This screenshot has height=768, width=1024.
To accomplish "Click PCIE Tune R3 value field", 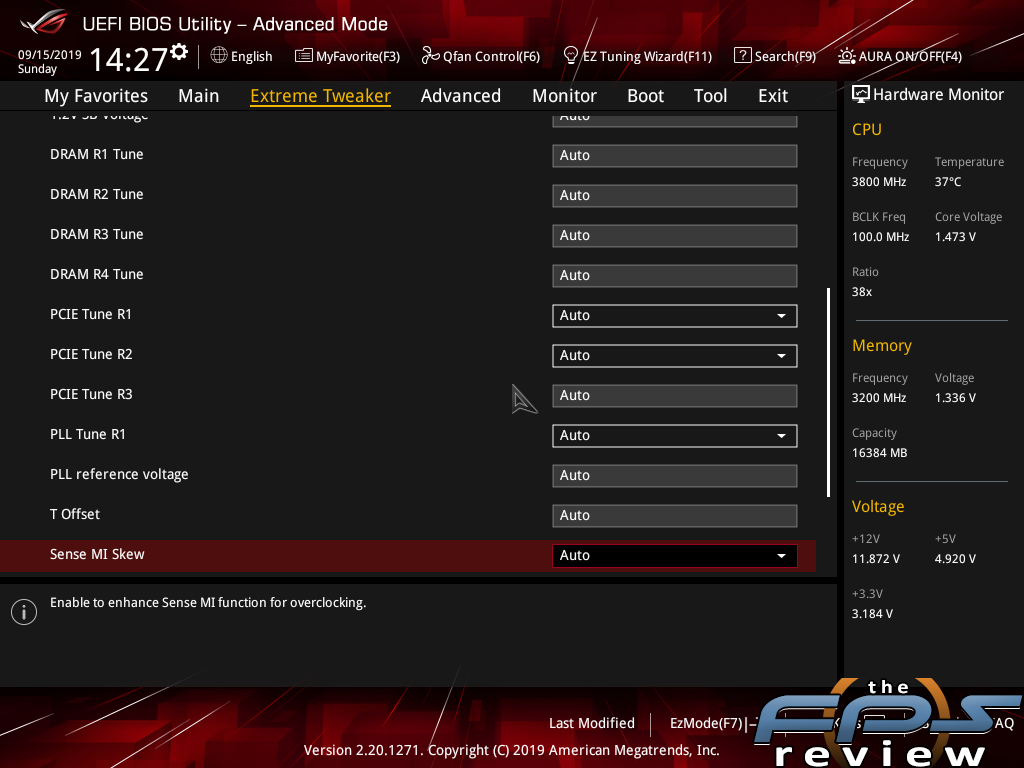I will (675, 395).
